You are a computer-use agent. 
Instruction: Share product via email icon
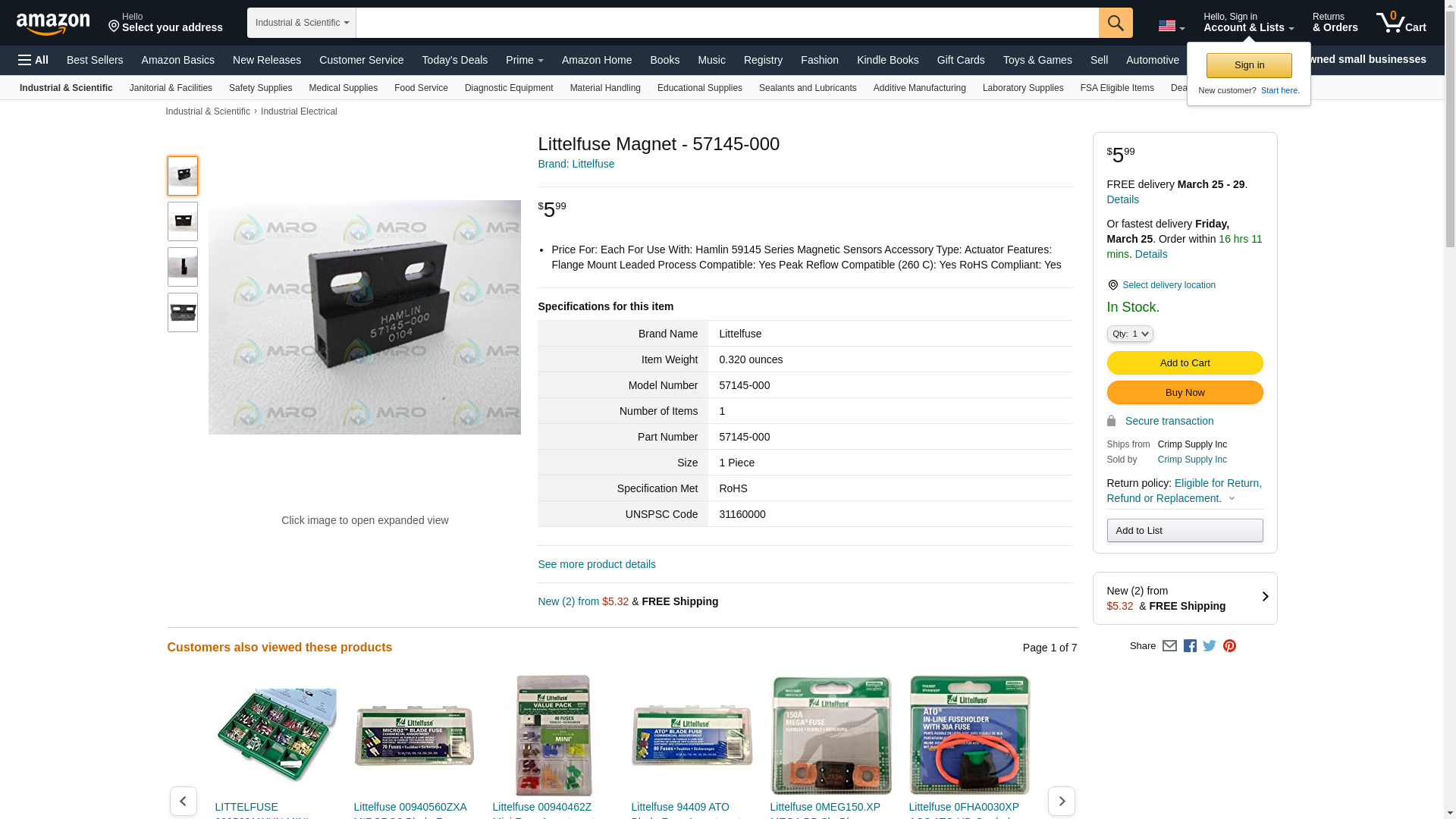1169,646
